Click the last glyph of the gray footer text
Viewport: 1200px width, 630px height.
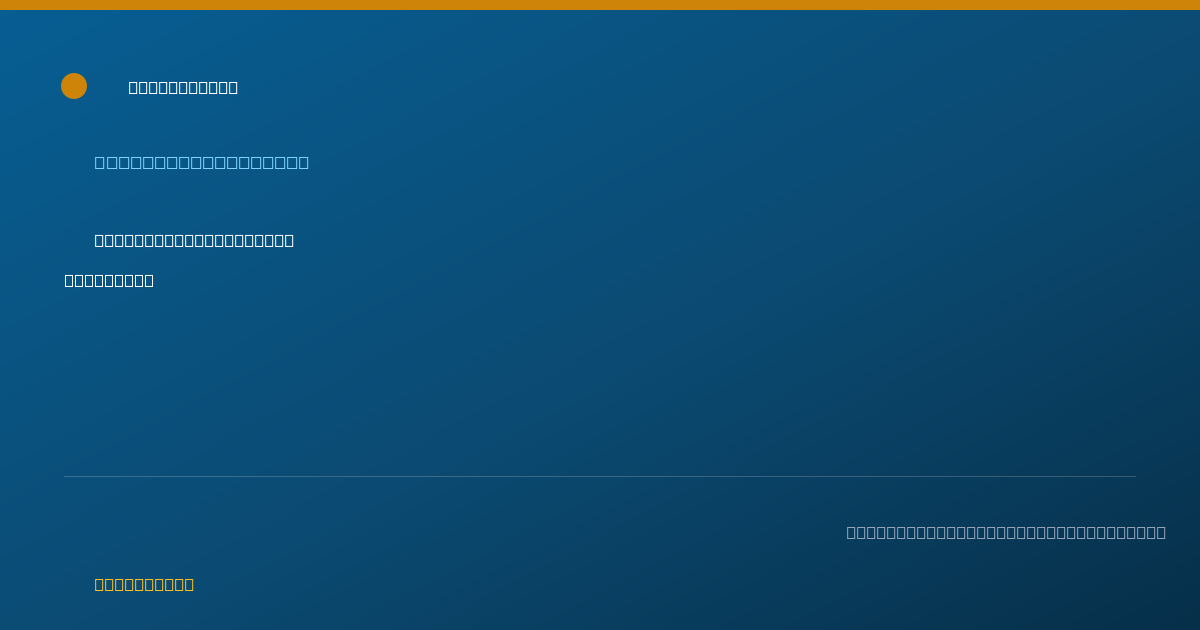pos(1161,532)
